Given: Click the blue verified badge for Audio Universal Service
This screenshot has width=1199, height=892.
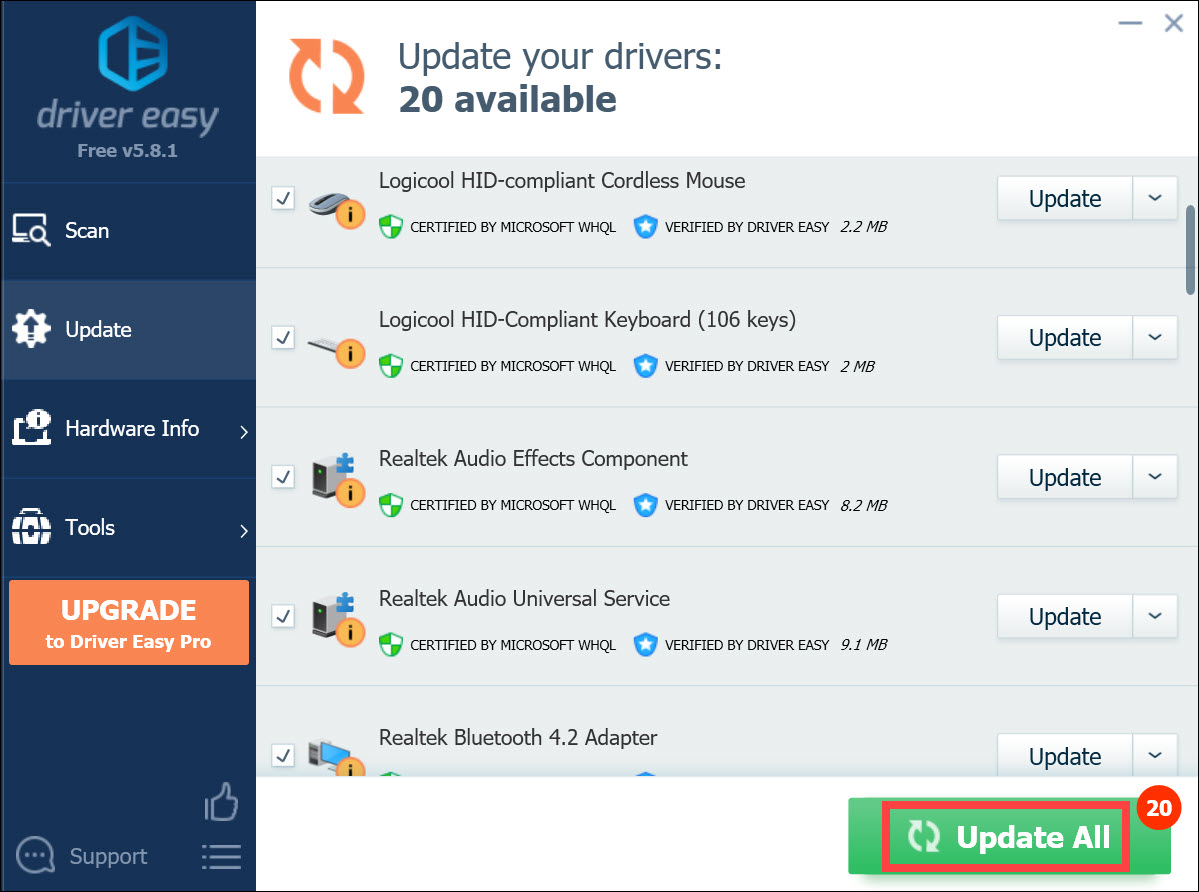Looking at the screenshot, I should tap(645, 644).
